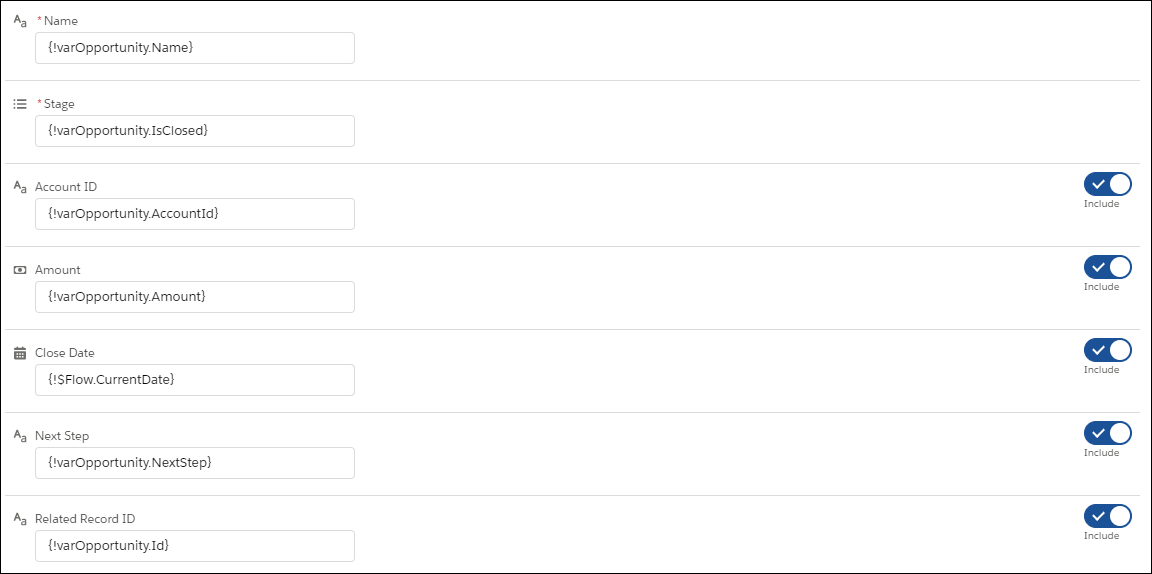Click the Stage field label

tap(59, 104)
